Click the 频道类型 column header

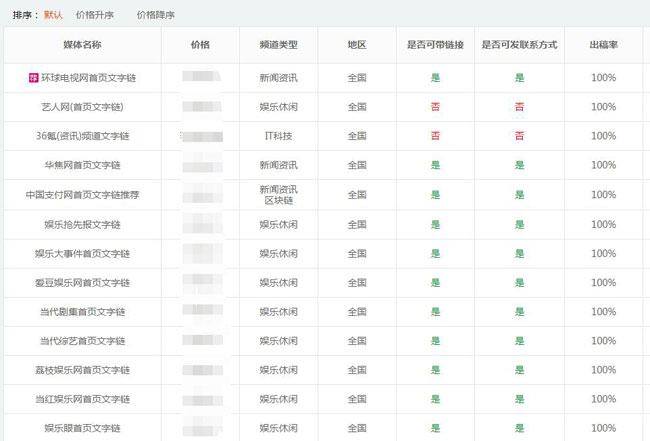tap(279, 45)
